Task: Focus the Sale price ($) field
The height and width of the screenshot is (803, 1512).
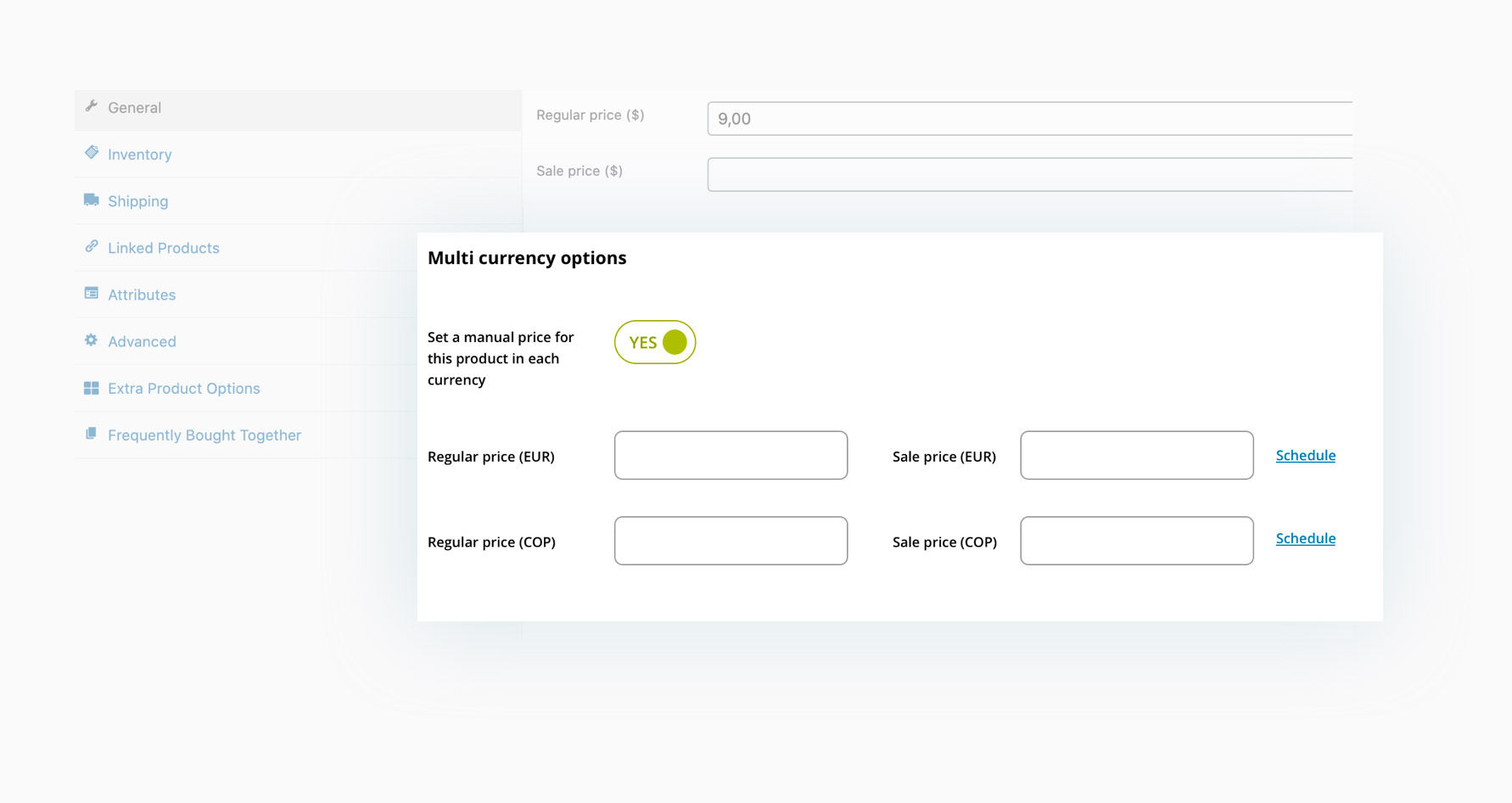Action: tap(1029, 174)
